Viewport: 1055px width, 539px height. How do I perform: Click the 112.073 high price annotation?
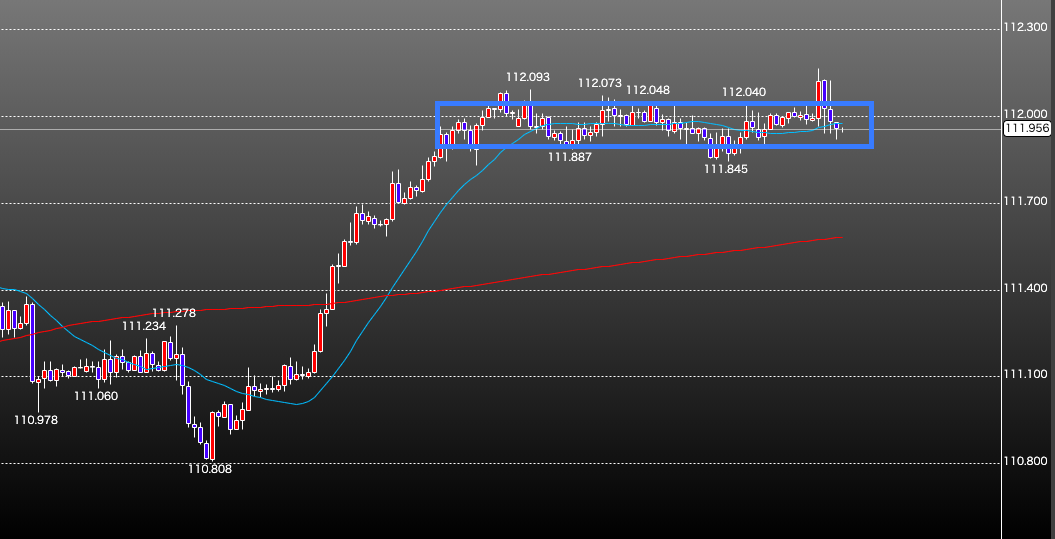[600, 83]
